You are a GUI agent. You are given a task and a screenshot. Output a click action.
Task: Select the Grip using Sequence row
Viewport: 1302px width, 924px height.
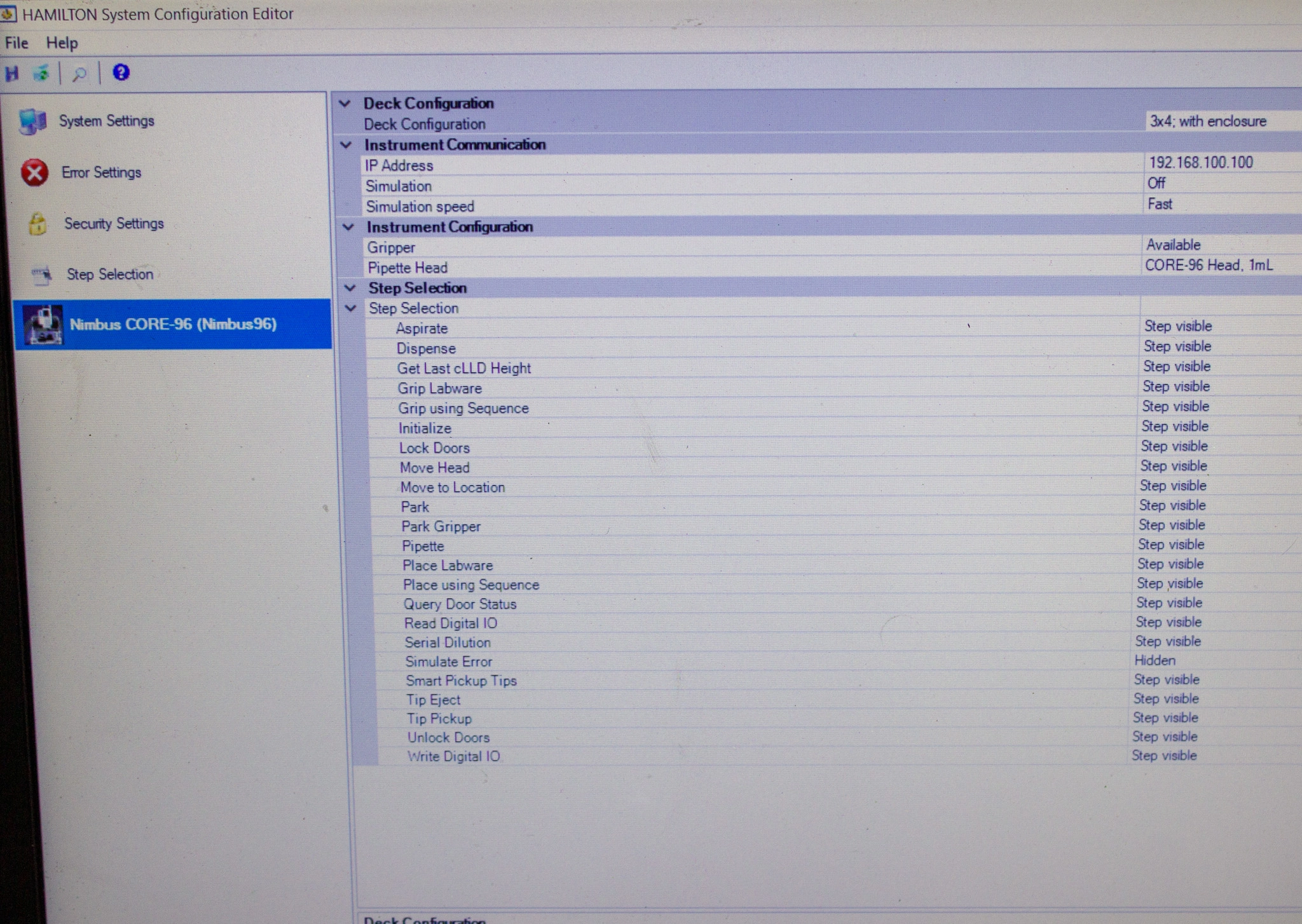pyautogui.click(x=463, y=409)
